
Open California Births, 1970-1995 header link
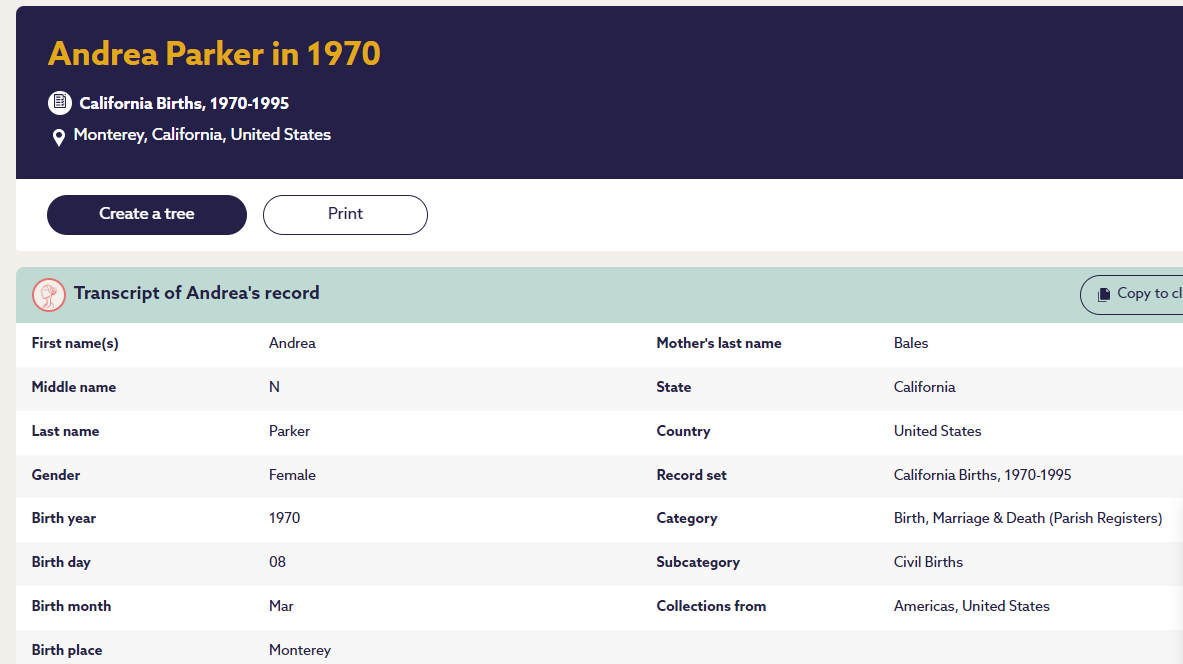click(184, 103)
